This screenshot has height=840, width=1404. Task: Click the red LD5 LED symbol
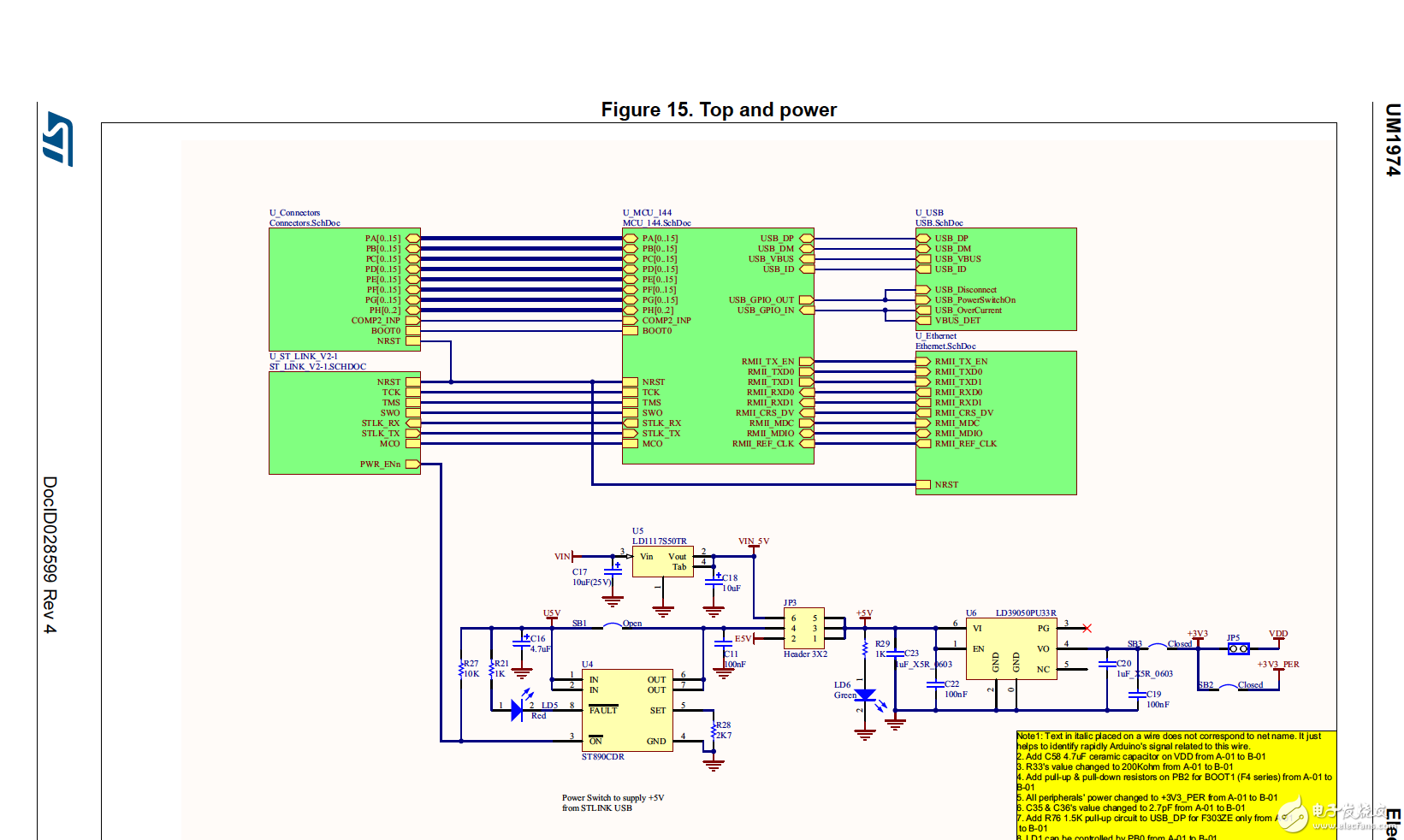click(517, 709)
